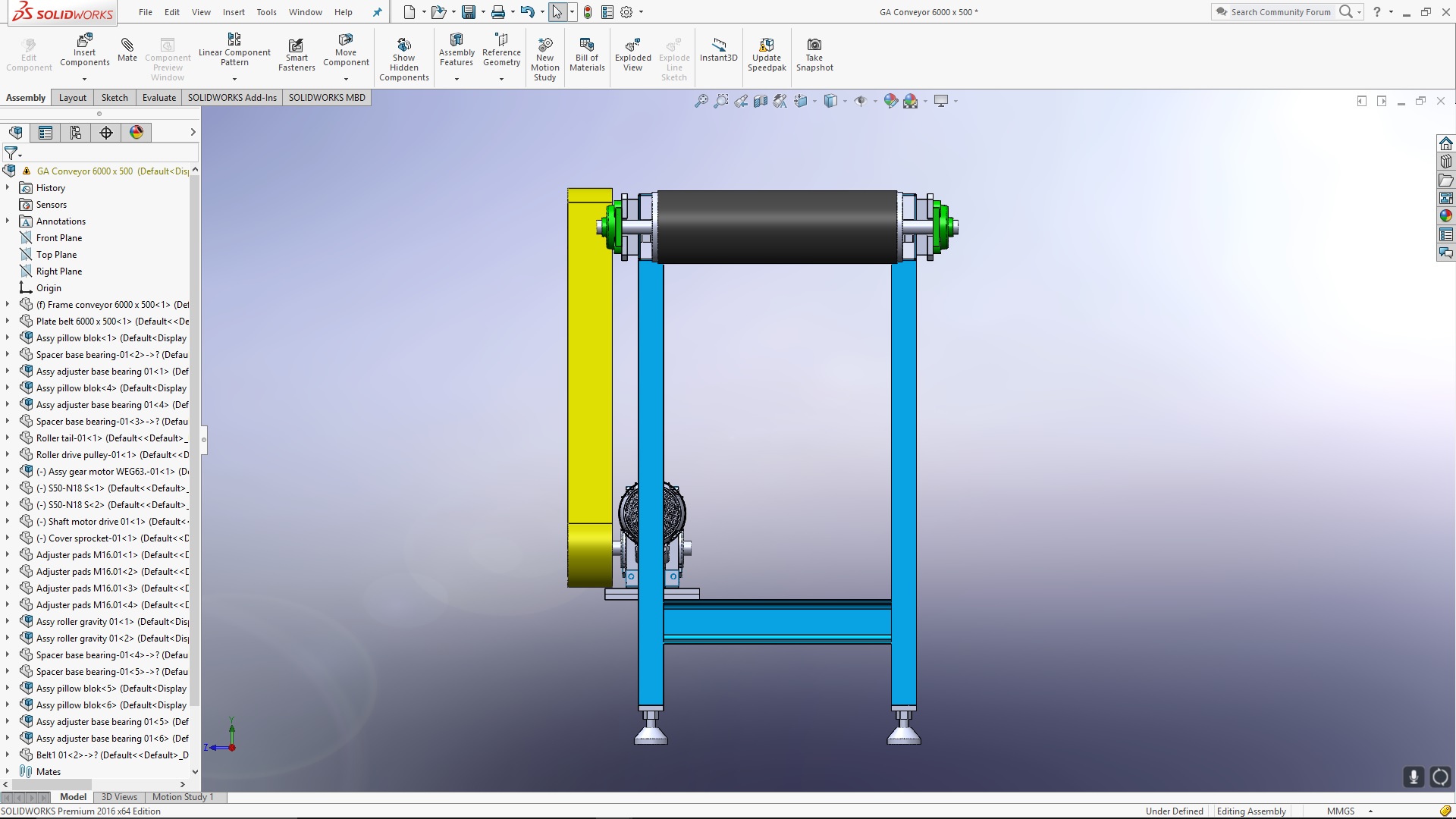Screen dimensions: 1456x819
Task: Open Linear Component Pattern tool
Action: click(234, 50)
